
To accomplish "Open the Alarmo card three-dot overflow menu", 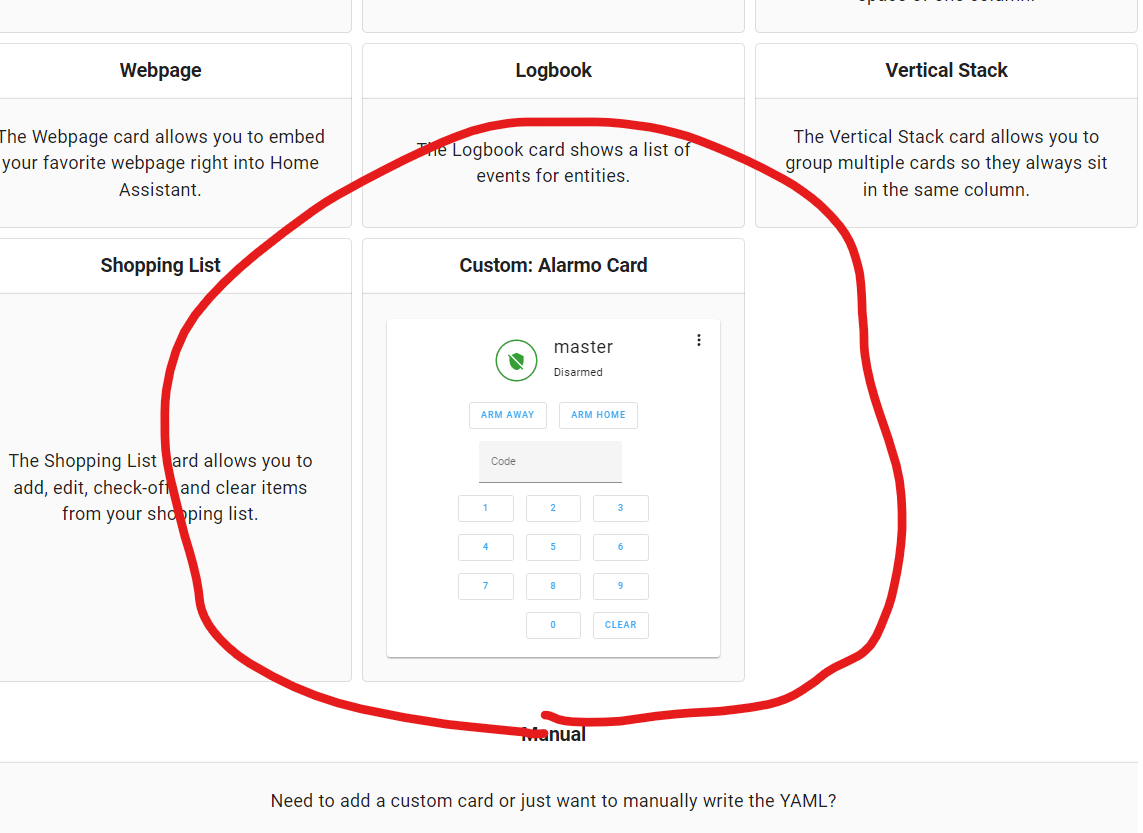I will pyautogui.click(x=698, y=339).
